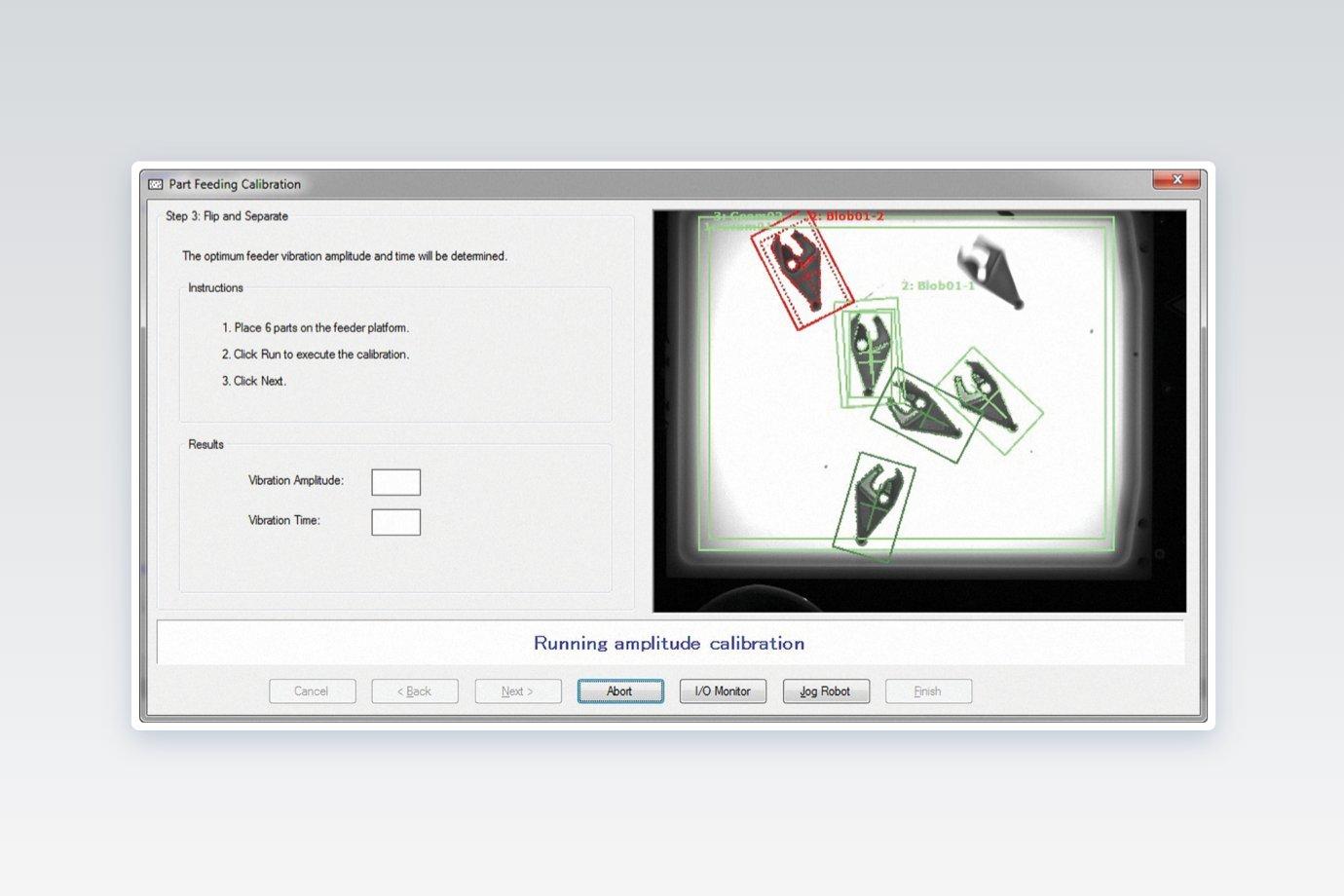Click instruction '3. Click Next.'
This screenshot has height=896, width=1344.
254,381
